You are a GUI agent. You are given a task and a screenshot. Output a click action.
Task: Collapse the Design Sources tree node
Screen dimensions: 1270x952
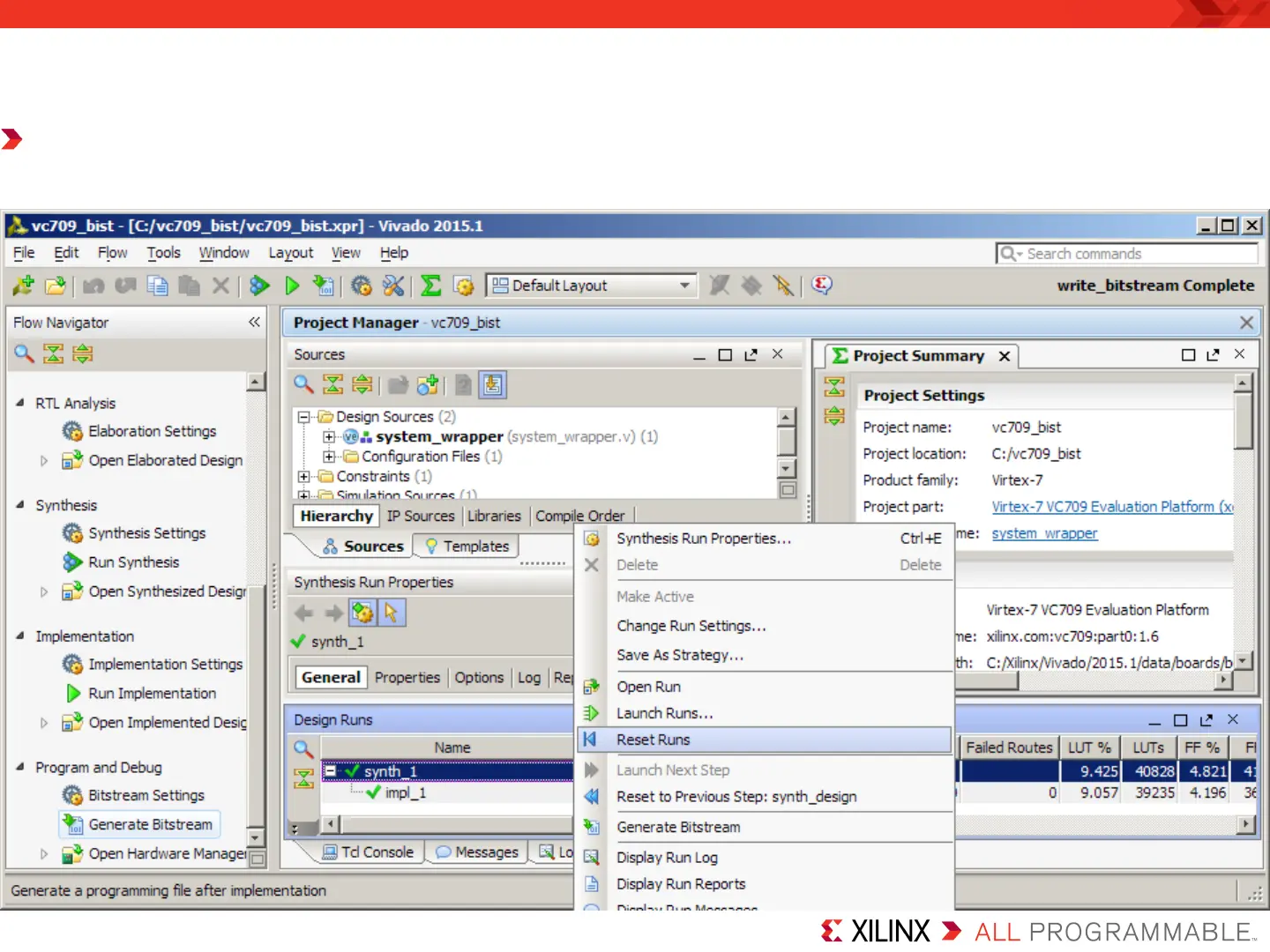coord(303,416)
